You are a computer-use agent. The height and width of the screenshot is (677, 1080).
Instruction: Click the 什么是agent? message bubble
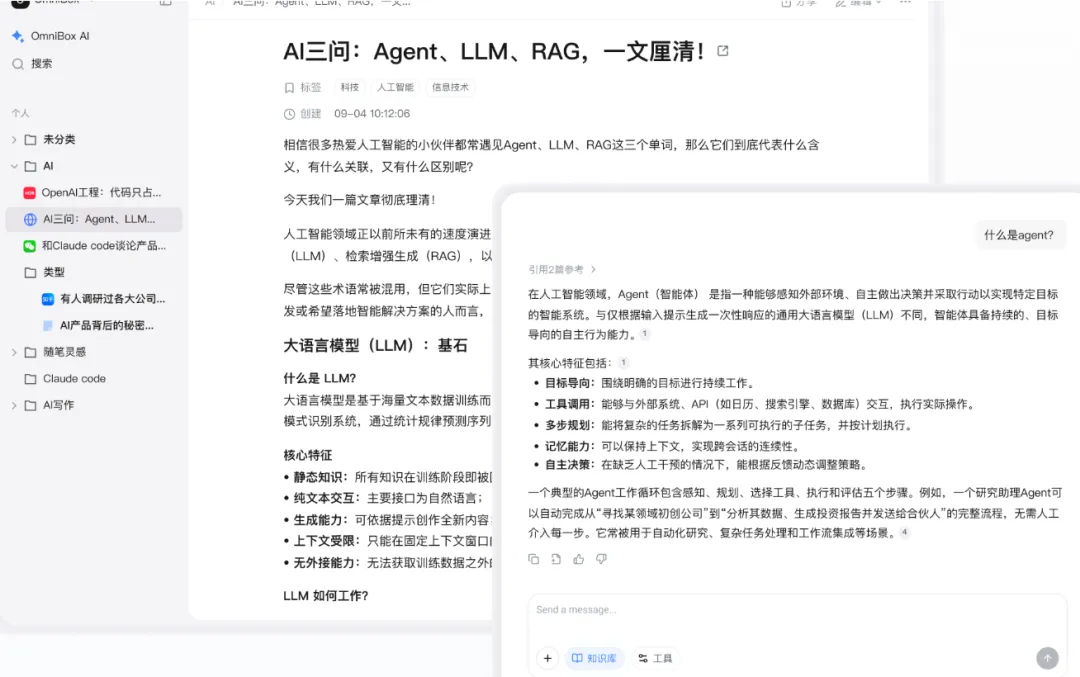pos(1019,235)
